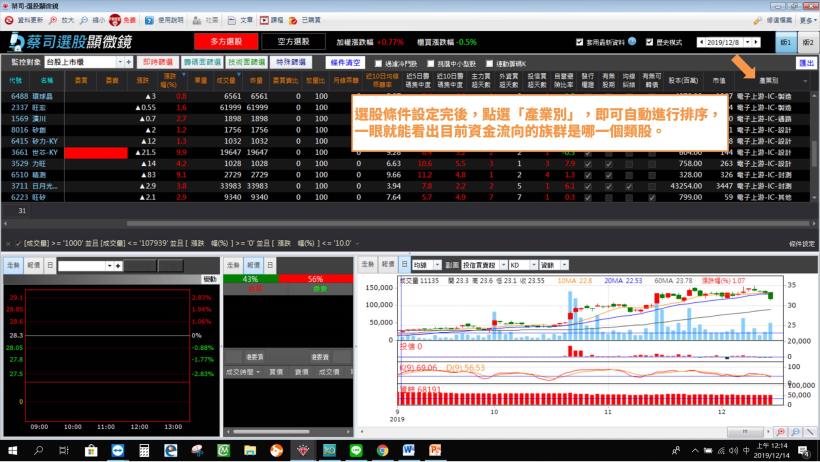Open the 產業別 column header dropdown arrow
Viewport: 820px width, 462px height.
coord(805,81)
